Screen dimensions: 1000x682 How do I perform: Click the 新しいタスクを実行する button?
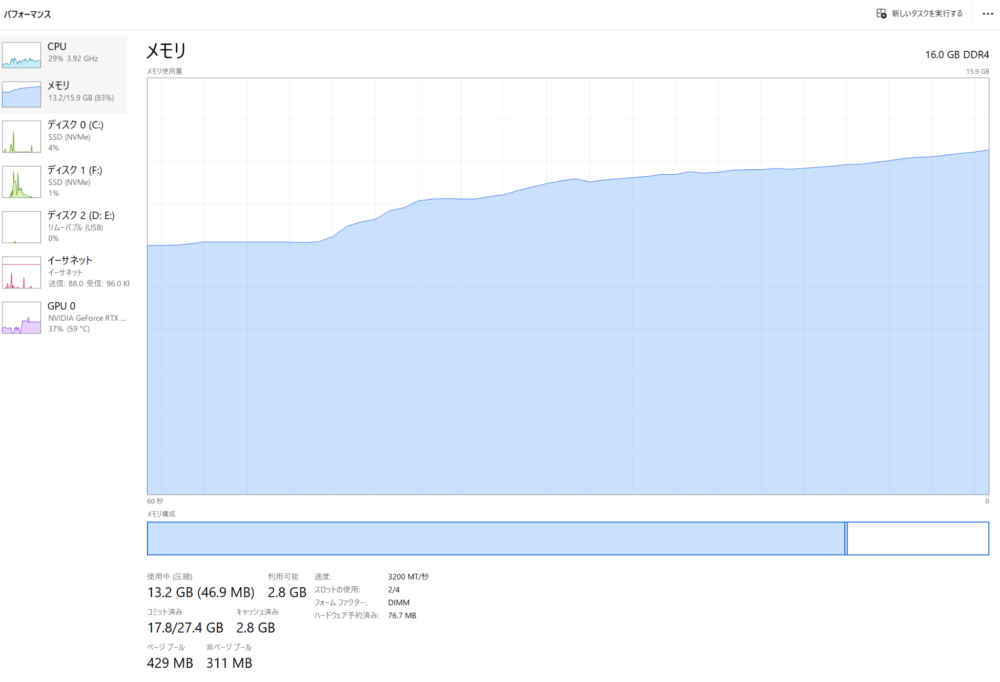[919, 13]
